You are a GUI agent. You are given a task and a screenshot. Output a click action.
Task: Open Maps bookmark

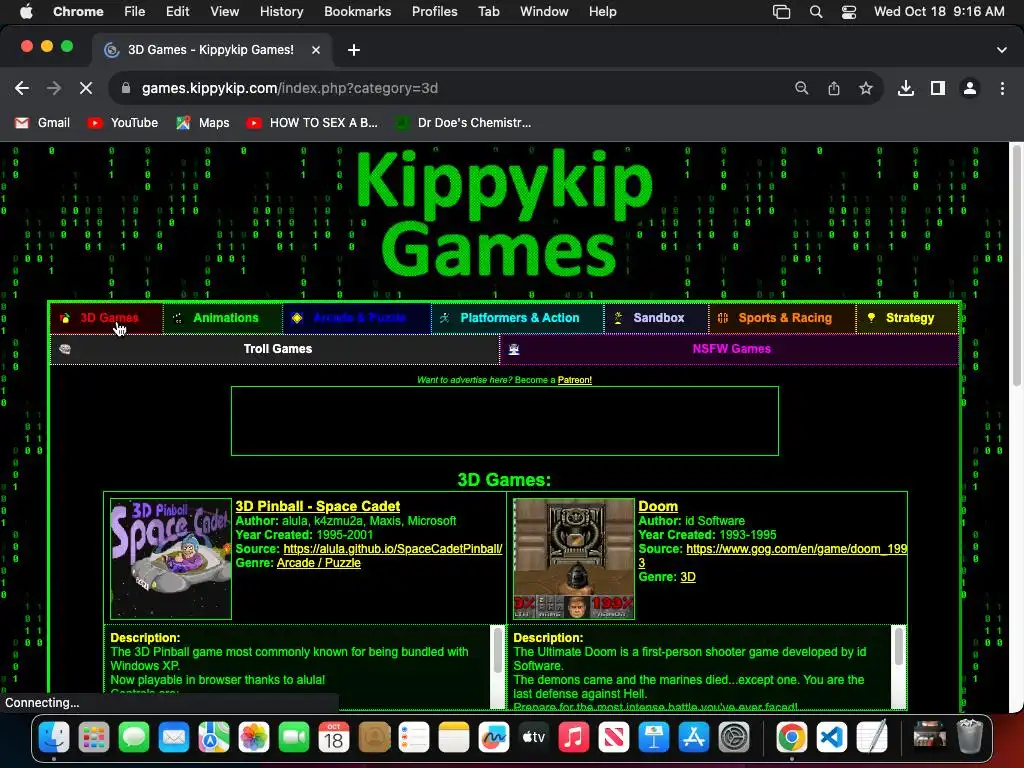[x=203, y=123]
